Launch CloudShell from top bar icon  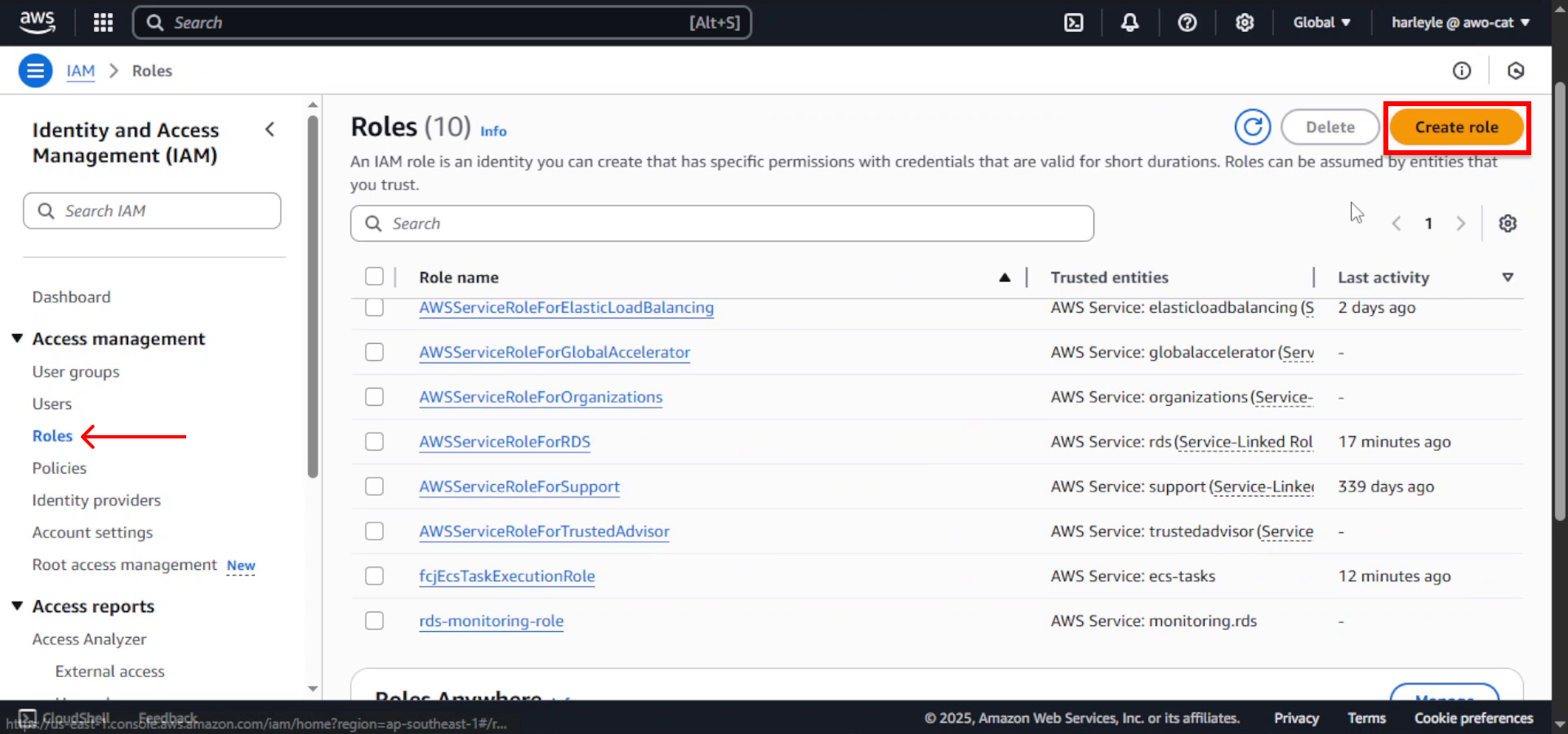(x=1074, y=22)
